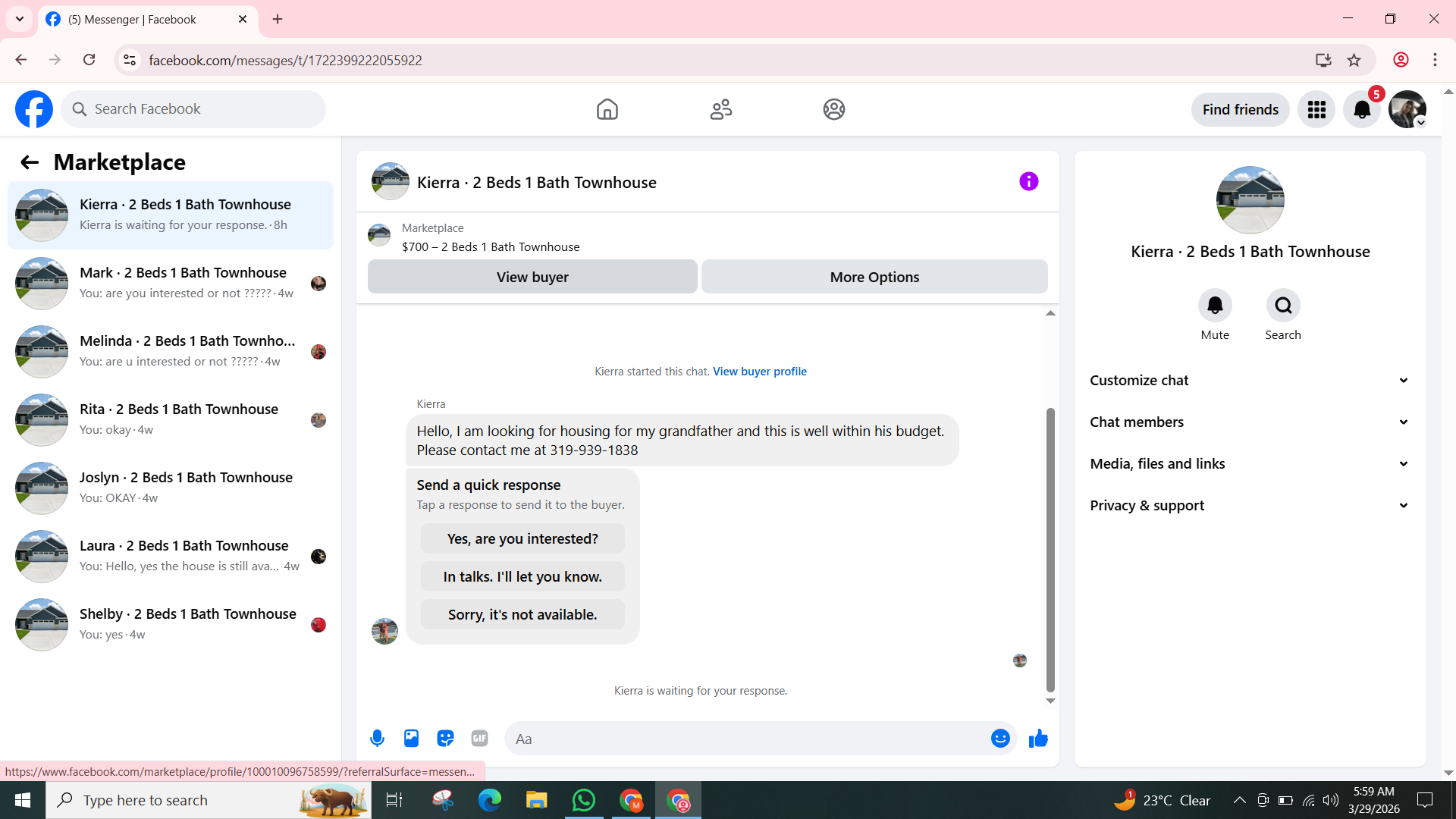Image resolution: width=1456 pixels, height=819 pixels.
Task: Open the Facebook menu grid icon
Action: [1316, 109]
